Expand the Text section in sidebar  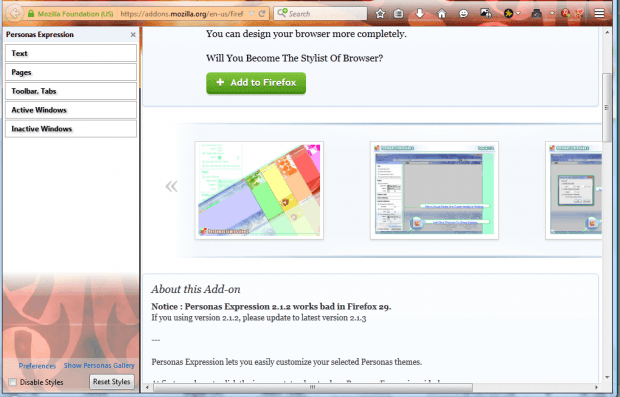[71, 53]
